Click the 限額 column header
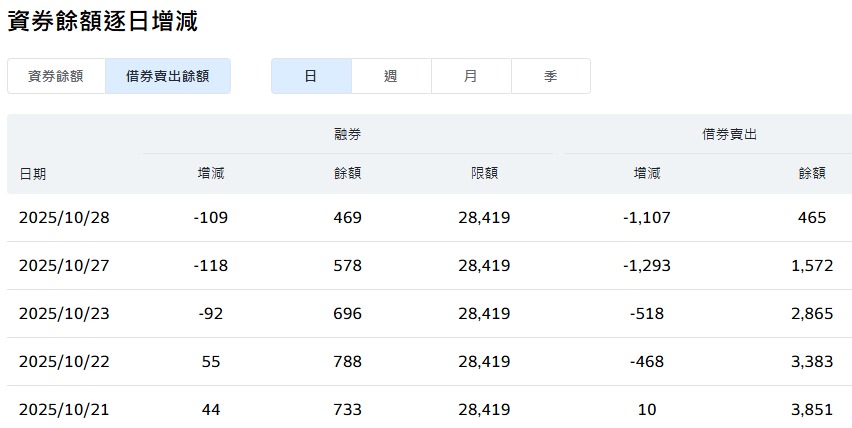852x428 pixels. tap(485, 173)
